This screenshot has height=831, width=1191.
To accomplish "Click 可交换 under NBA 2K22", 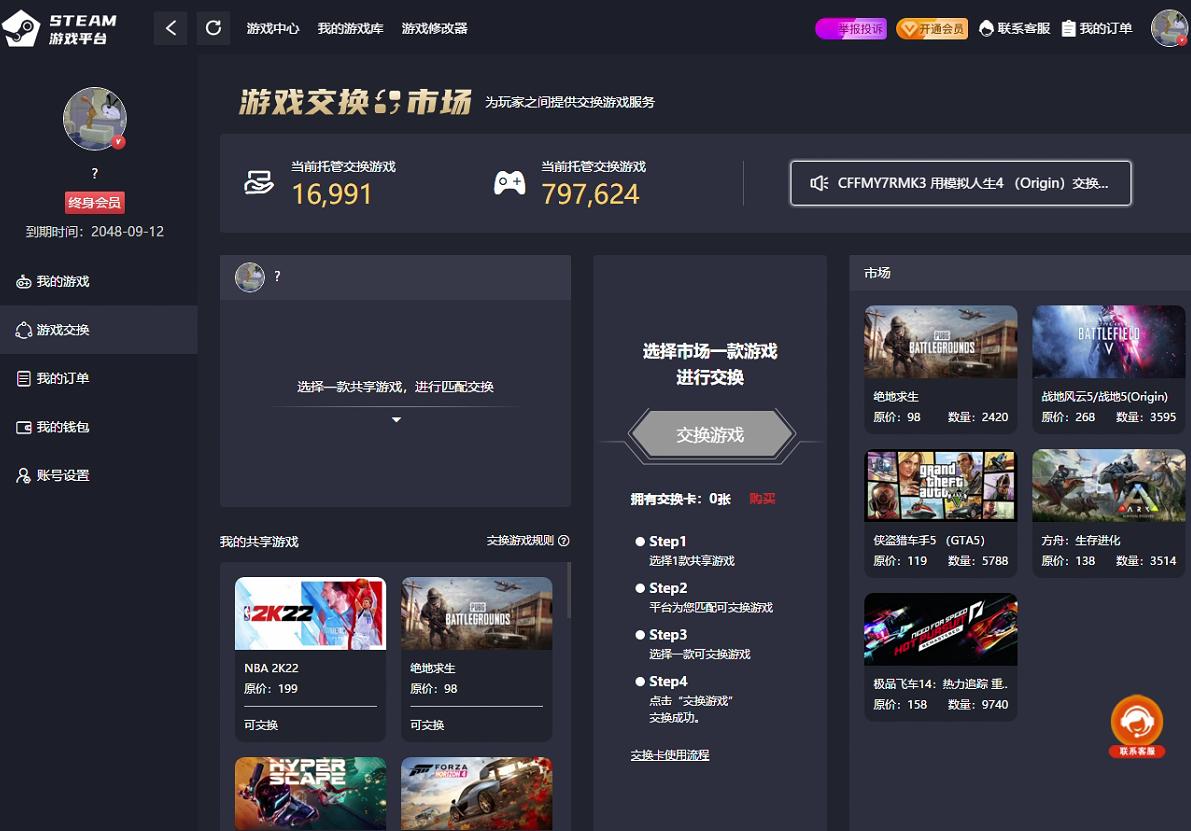I will pyautogui.click(x=261, y=725).
